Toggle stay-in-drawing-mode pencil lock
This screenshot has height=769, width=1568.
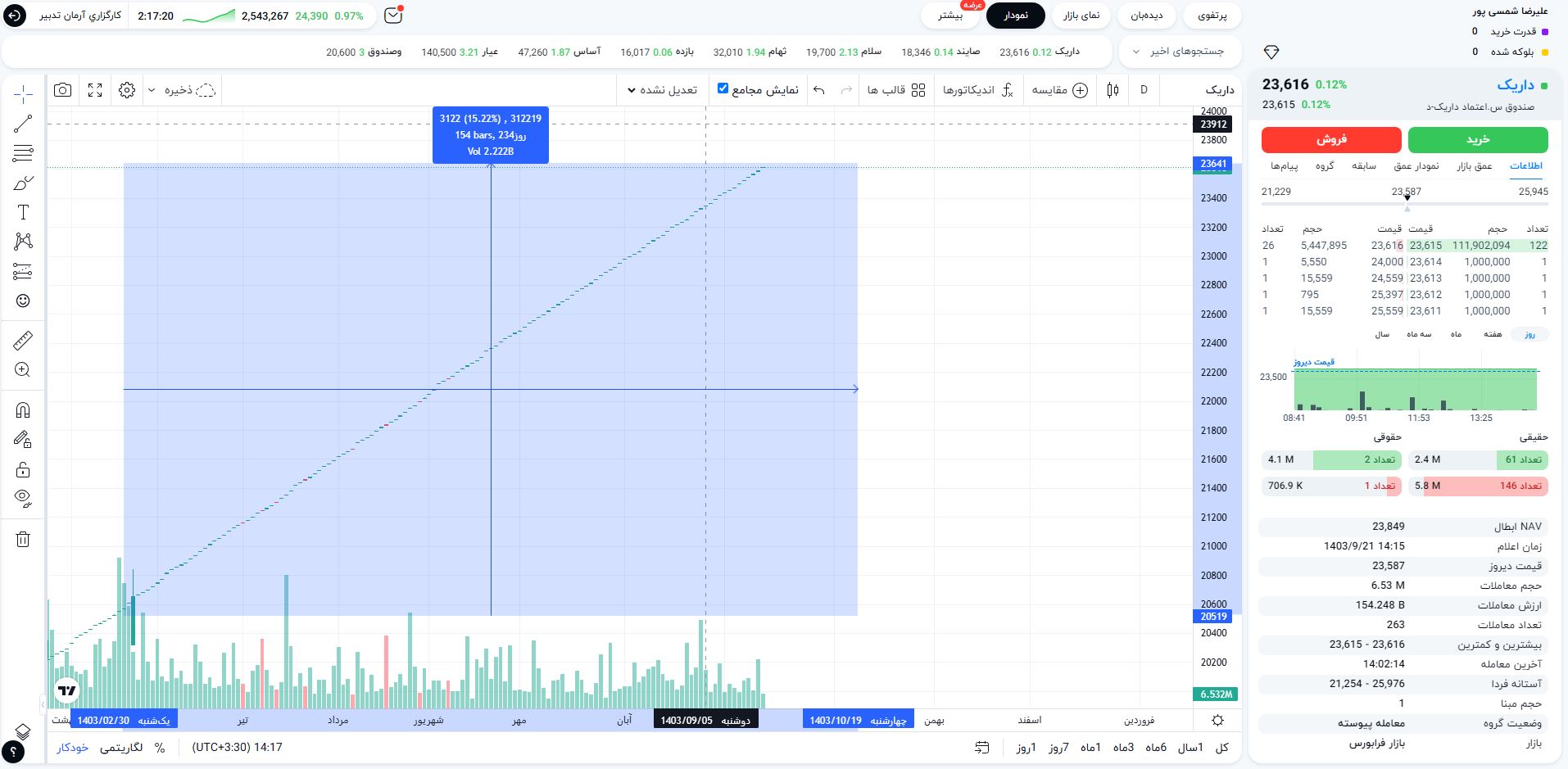pos(23,439)
